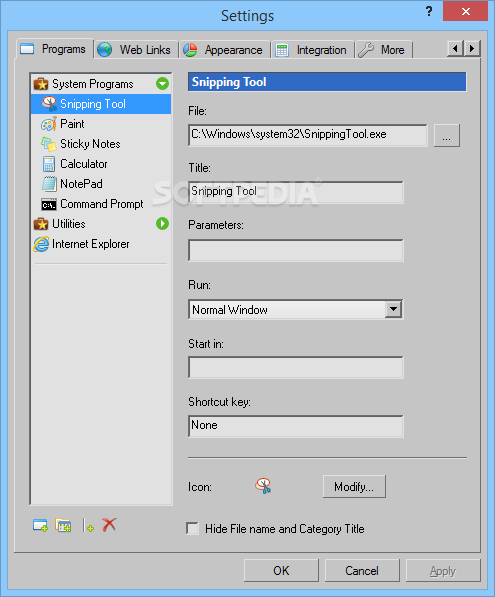Screen dimensions: 495x597
Task: Browse for file with the ... button
Action: click(447, 135)
